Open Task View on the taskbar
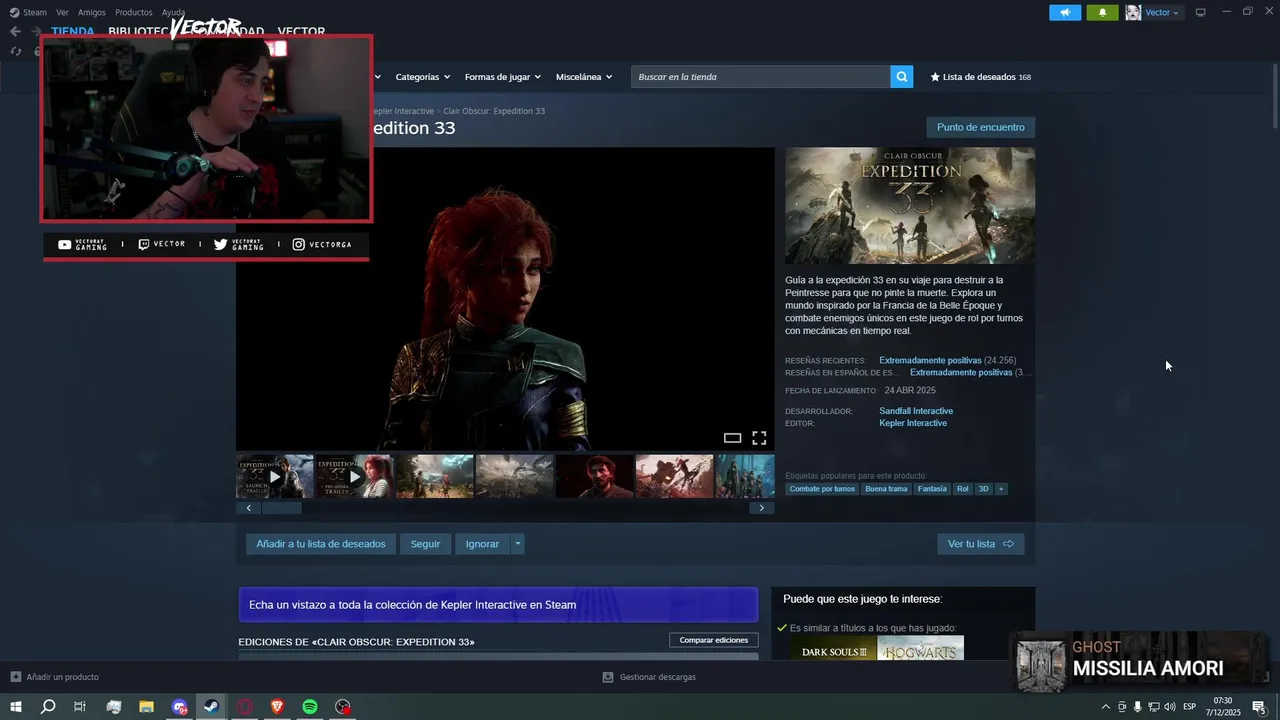 pos(80,707)
